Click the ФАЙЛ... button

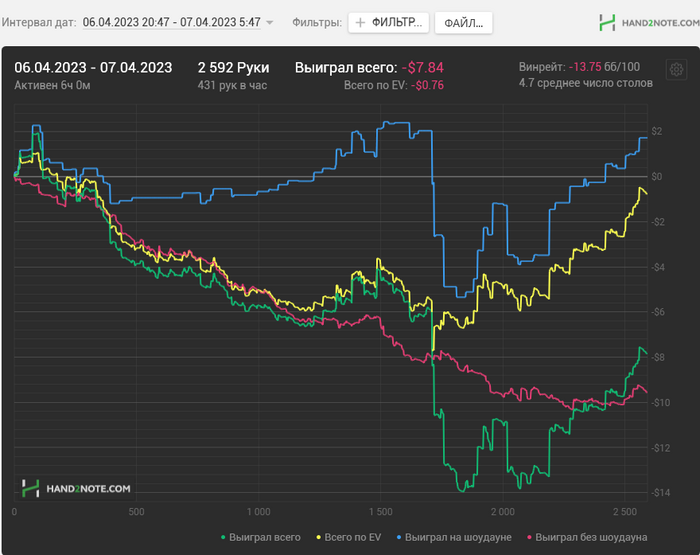click(463, 23)
